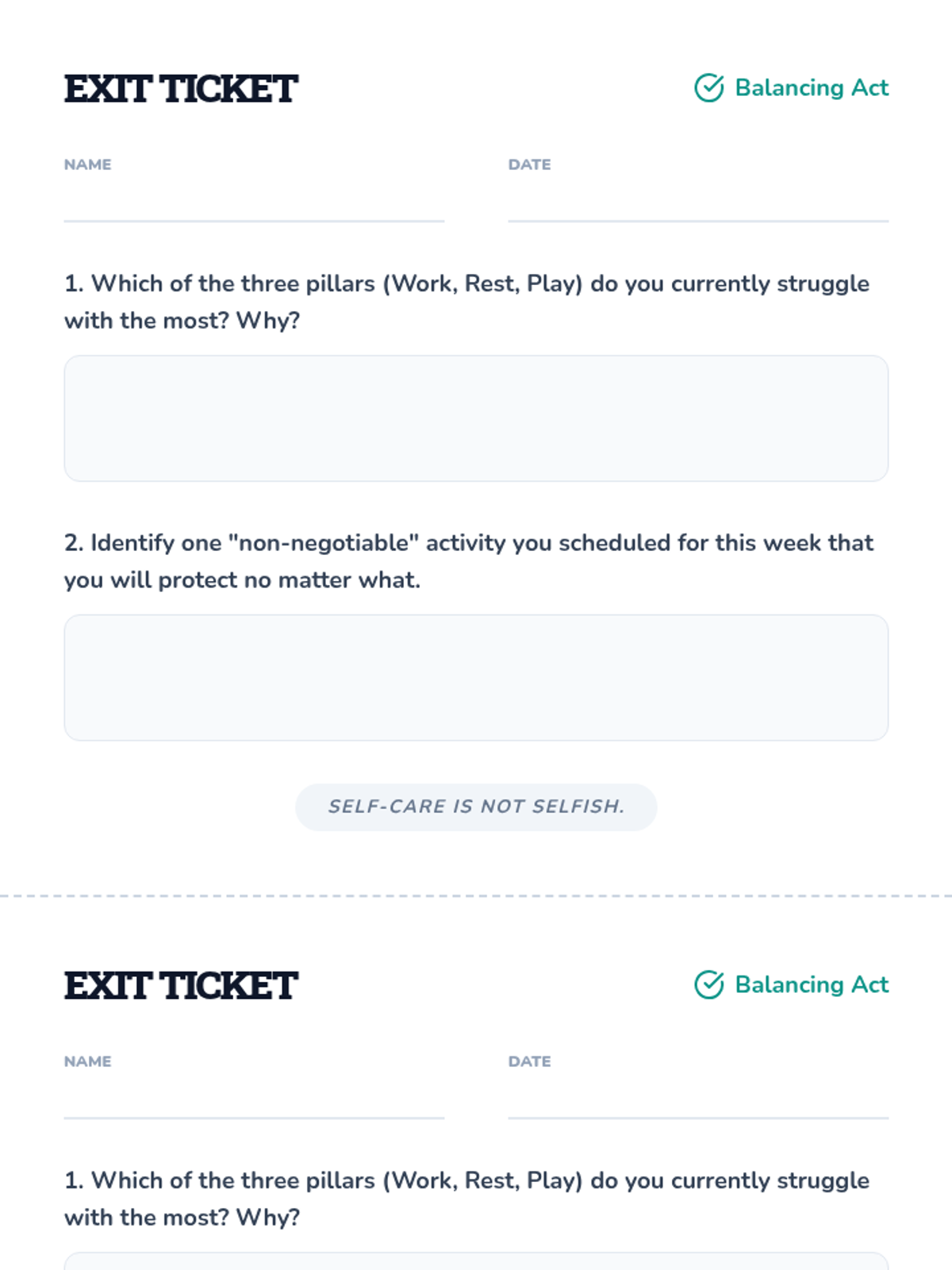This screenshot has height=1270, width=952.
Task: Select the first ticket's question 1 pillars text
Action: pyautogui.click(x=467, y=302)
